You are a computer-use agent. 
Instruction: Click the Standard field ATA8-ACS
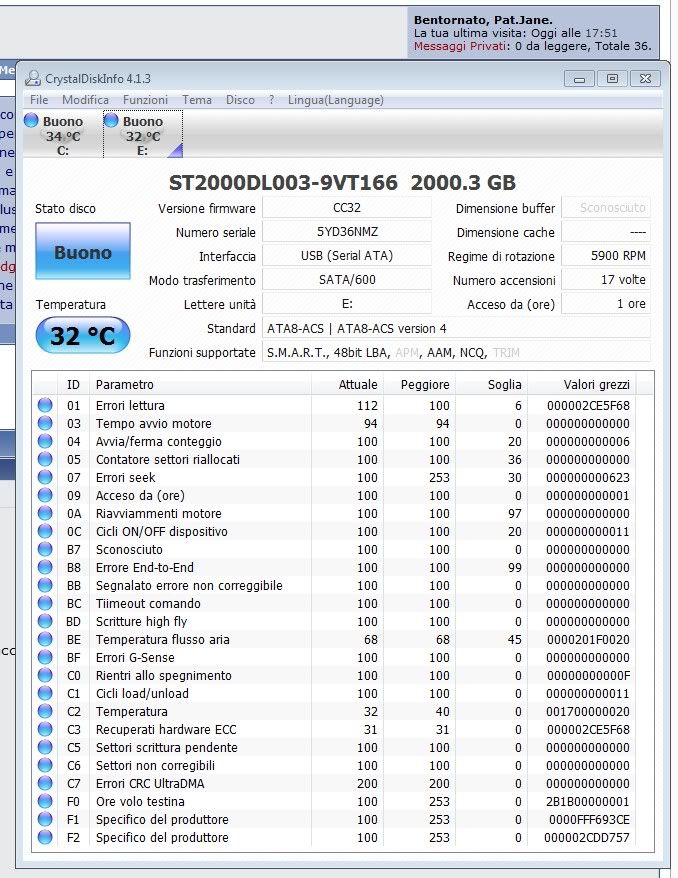[x=456, y=329]
